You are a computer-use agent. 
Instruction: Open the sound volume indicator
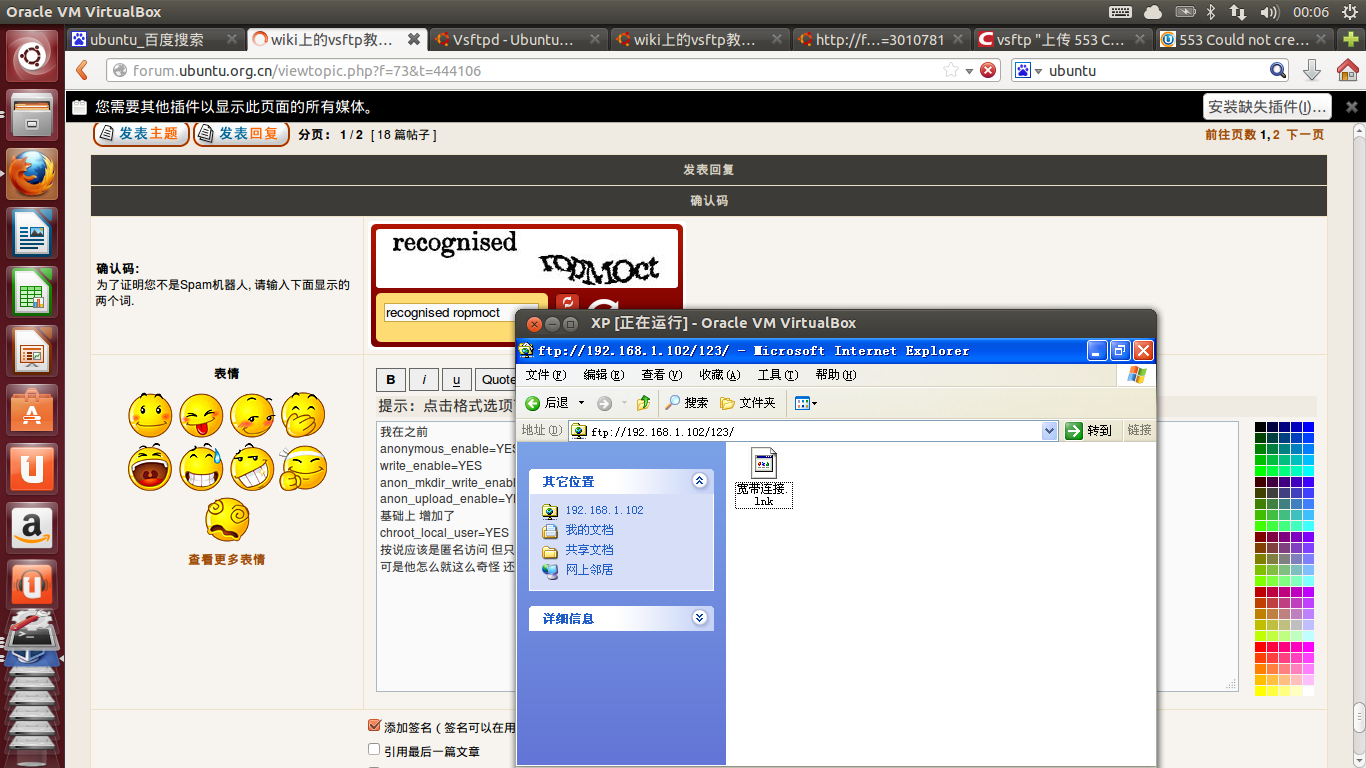[1270, 12]
